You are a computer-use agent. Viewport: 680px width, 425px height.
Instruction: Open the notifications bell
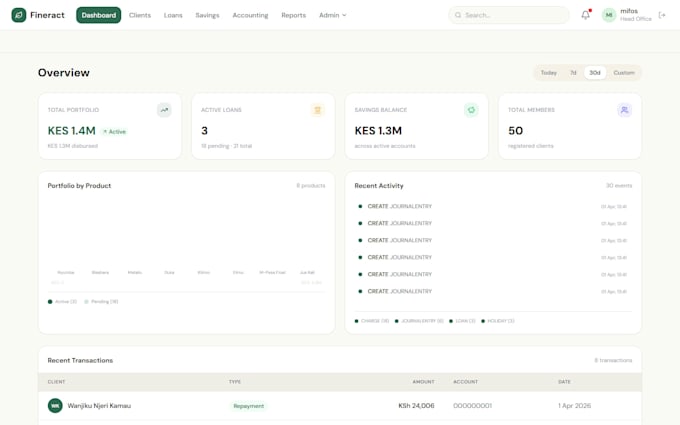(585, 15)
